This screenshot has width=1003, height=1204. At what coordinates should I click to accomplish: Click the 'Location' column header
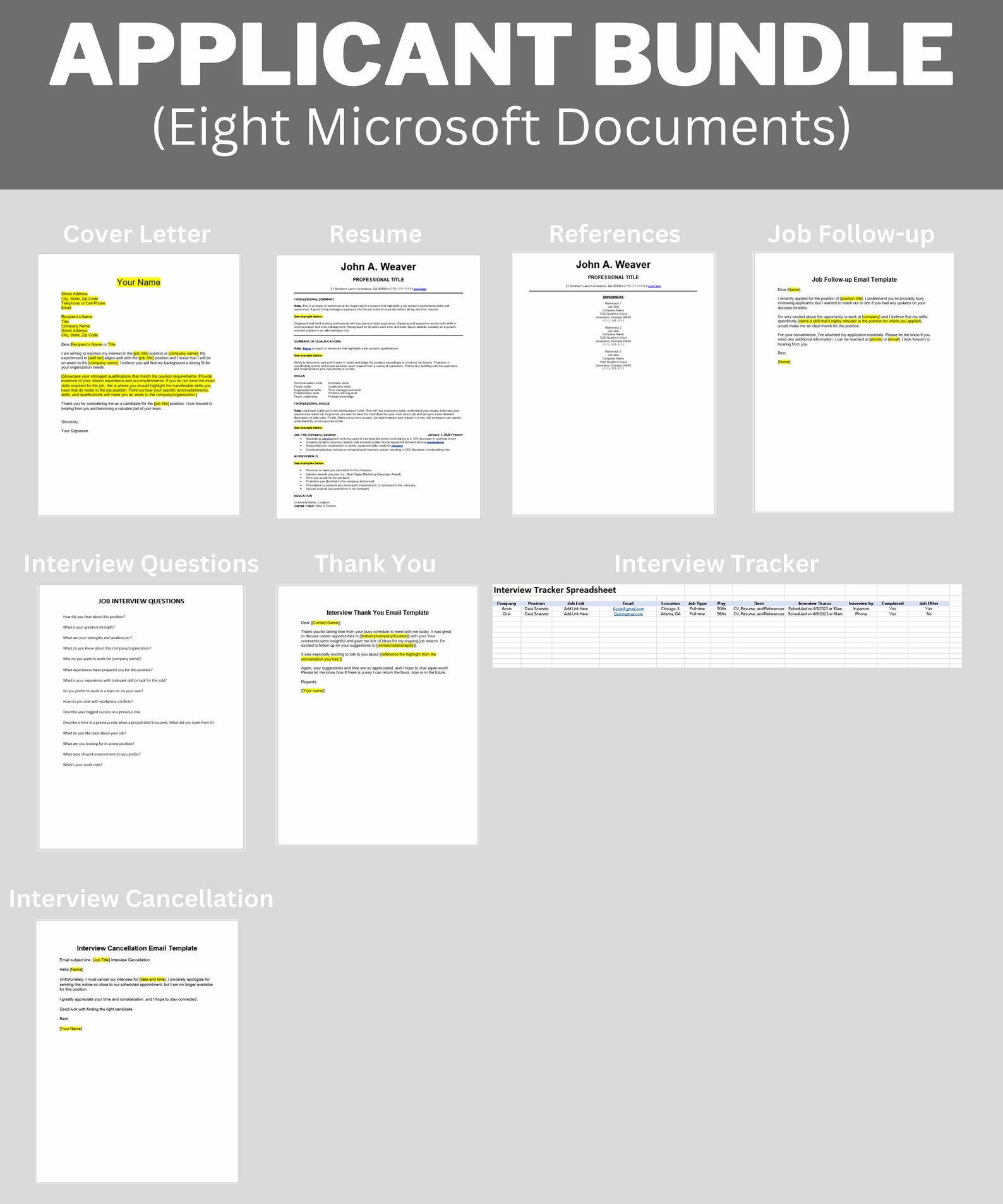tap(671, 603)
